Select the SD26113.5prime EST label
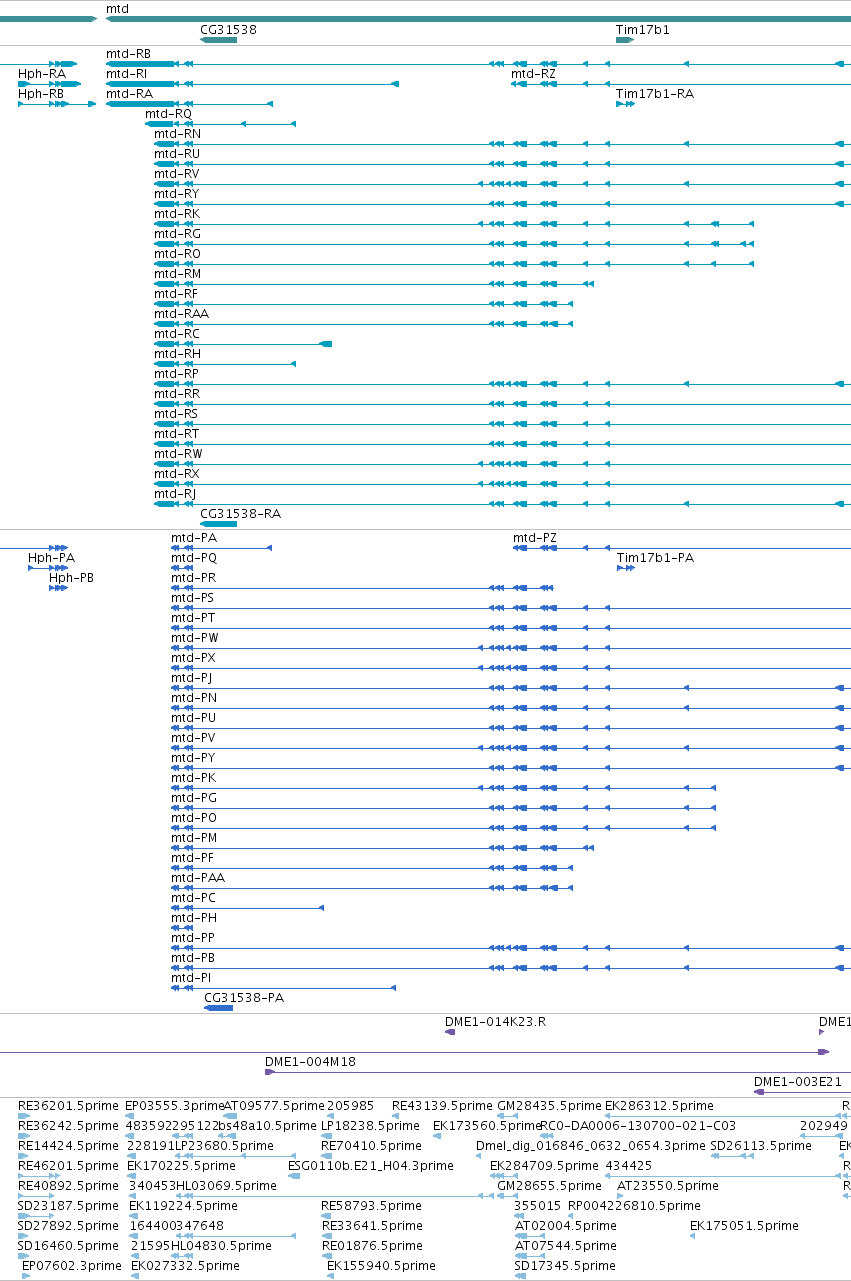Viewport: 851px width, 1281px height. click(761, 1146)
